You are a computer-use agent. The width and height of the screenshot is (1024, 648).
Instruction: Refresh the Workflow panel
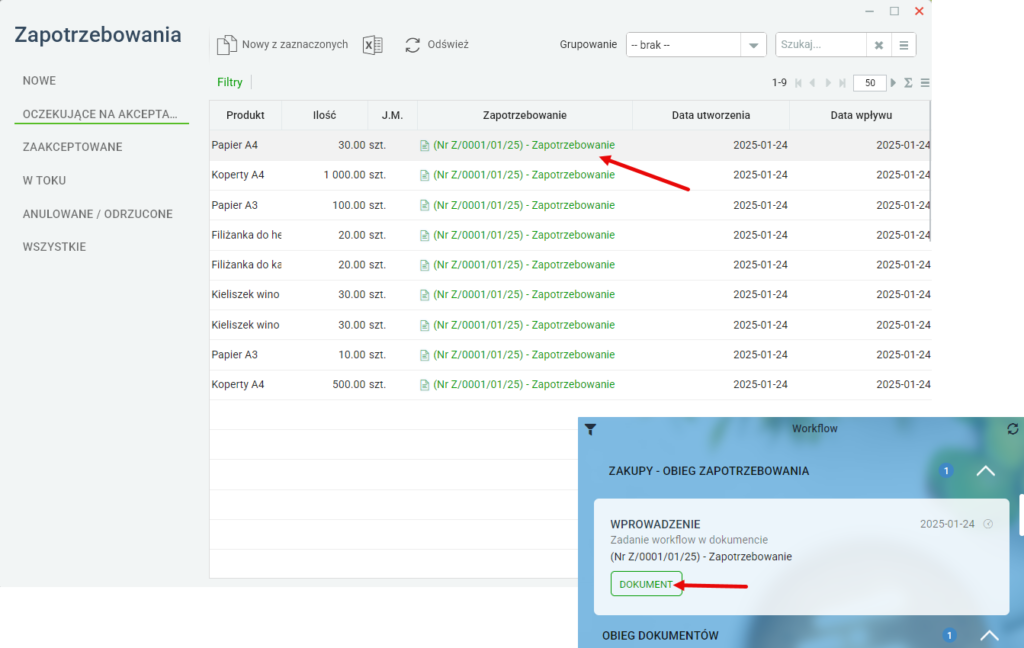pos(1012,429)
